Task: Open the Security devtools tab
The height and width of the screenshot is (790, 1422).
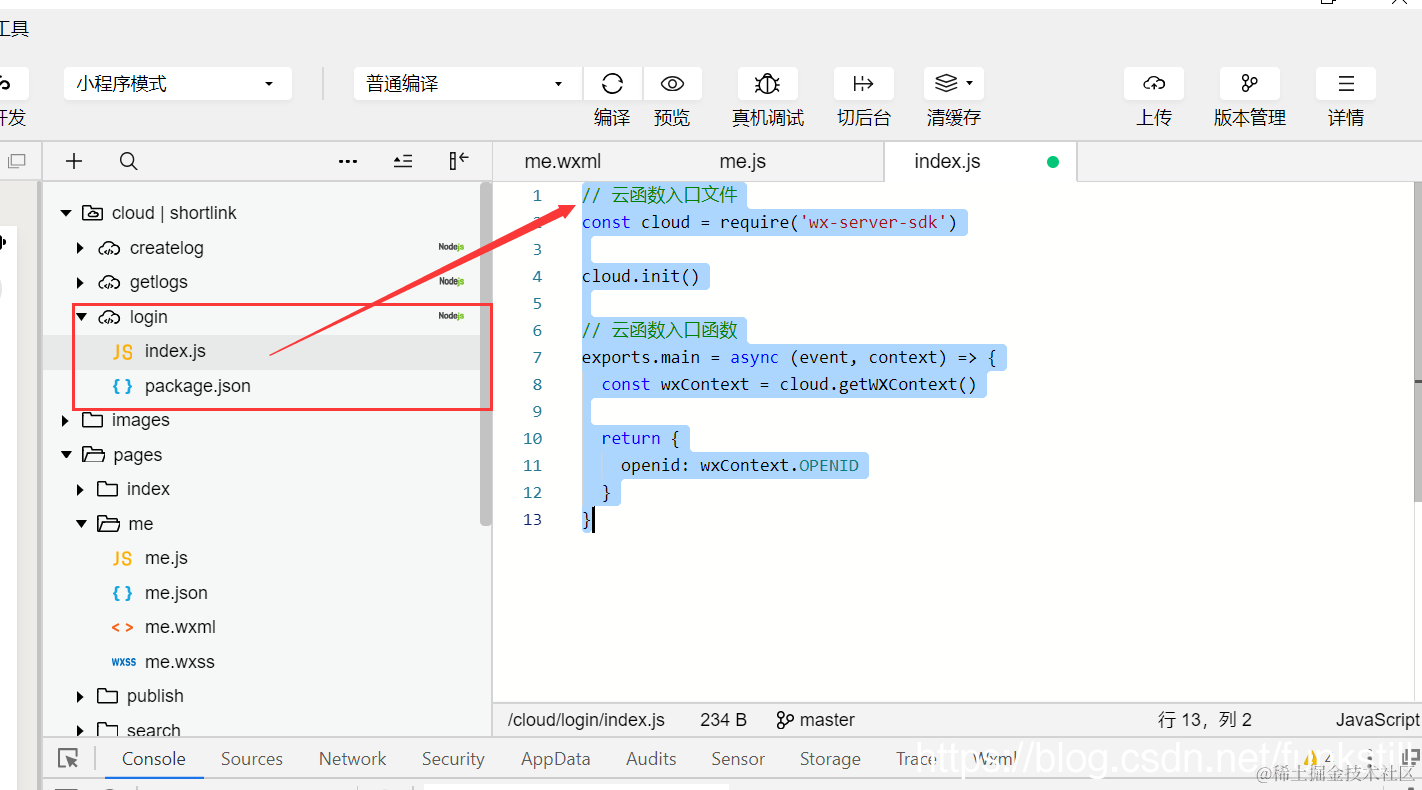Action: [x=453, y=759]
